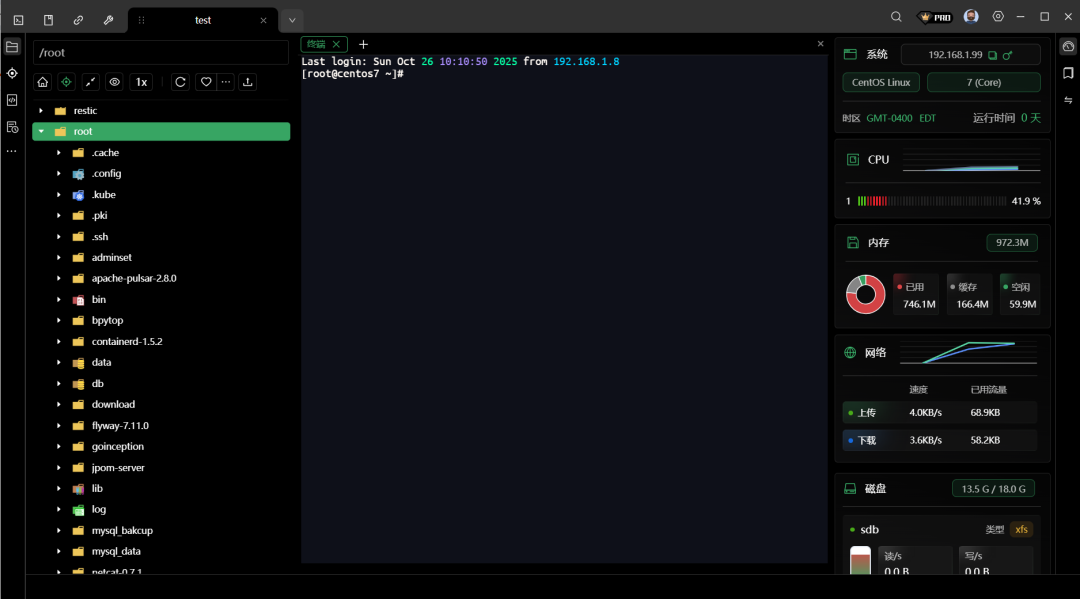
Task: Click the crosshair icon in the left sidebar
Action: tap(12, 73)
